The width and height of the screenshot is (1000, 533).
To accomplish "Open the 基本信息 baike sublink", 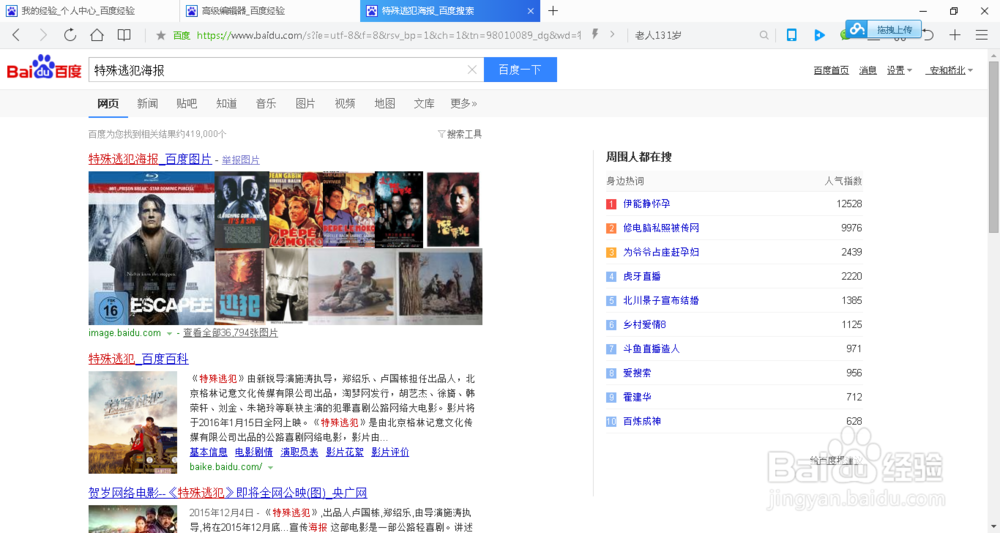I will [x=209, y=452].
